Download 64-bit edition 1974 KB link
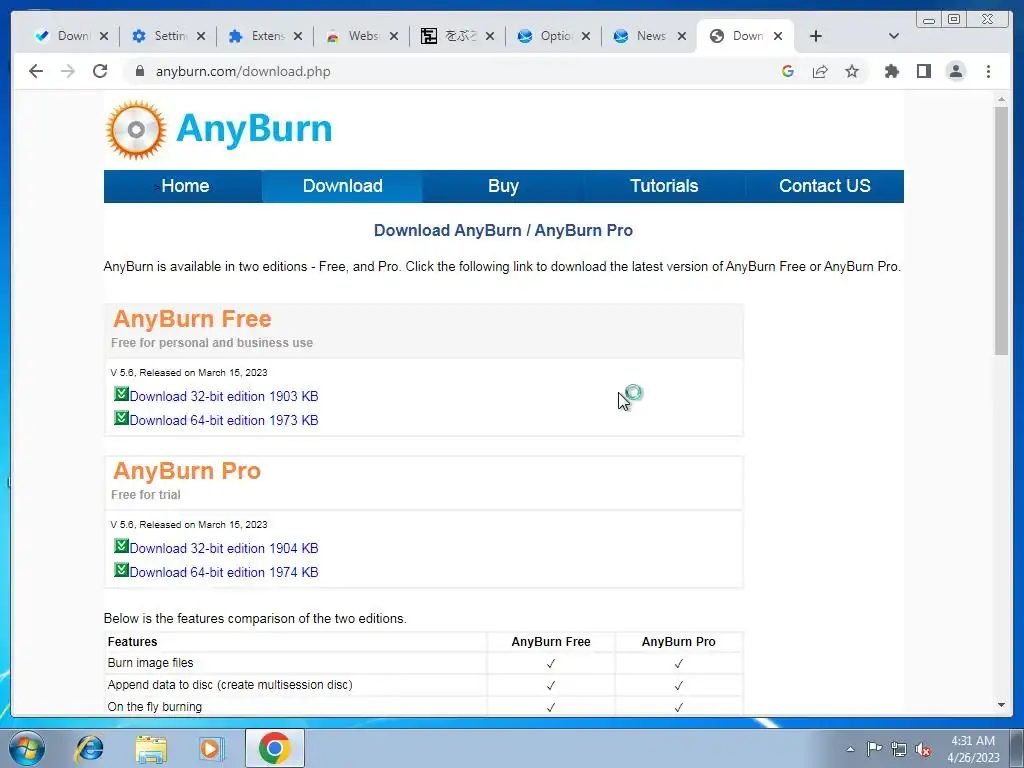This screenshot has height=768, width=1024. pyautogui.click(x=224, y=573)
